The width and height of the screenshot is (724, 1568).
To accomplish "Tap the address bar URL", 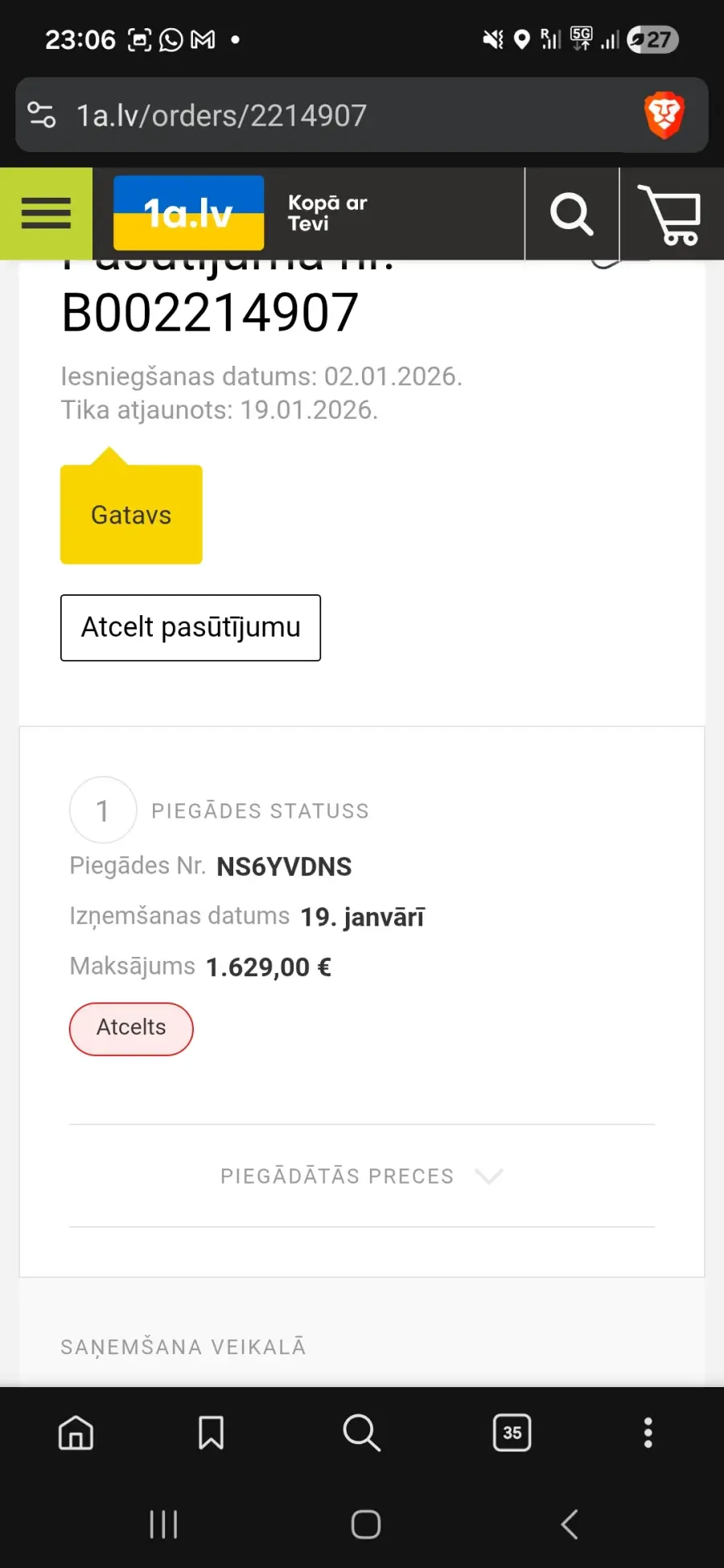I will [221, 116].
